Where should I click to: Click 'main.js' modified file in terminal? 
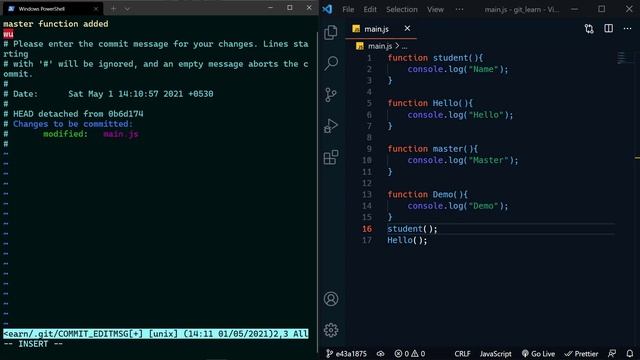120,134
